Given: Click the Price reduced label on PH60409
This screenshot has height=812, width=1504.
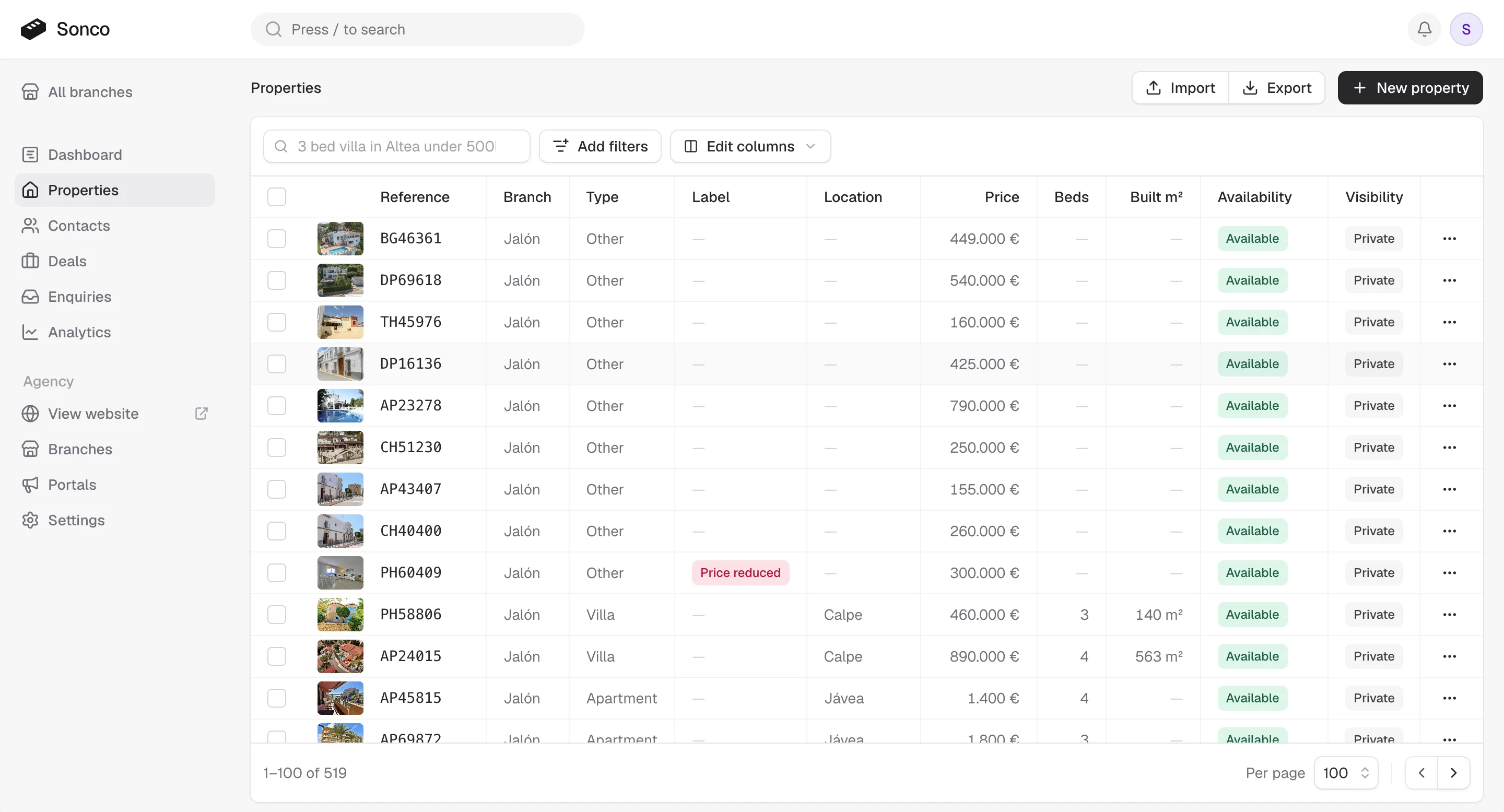Looking at the screenshot, I should tap(741, 573).
